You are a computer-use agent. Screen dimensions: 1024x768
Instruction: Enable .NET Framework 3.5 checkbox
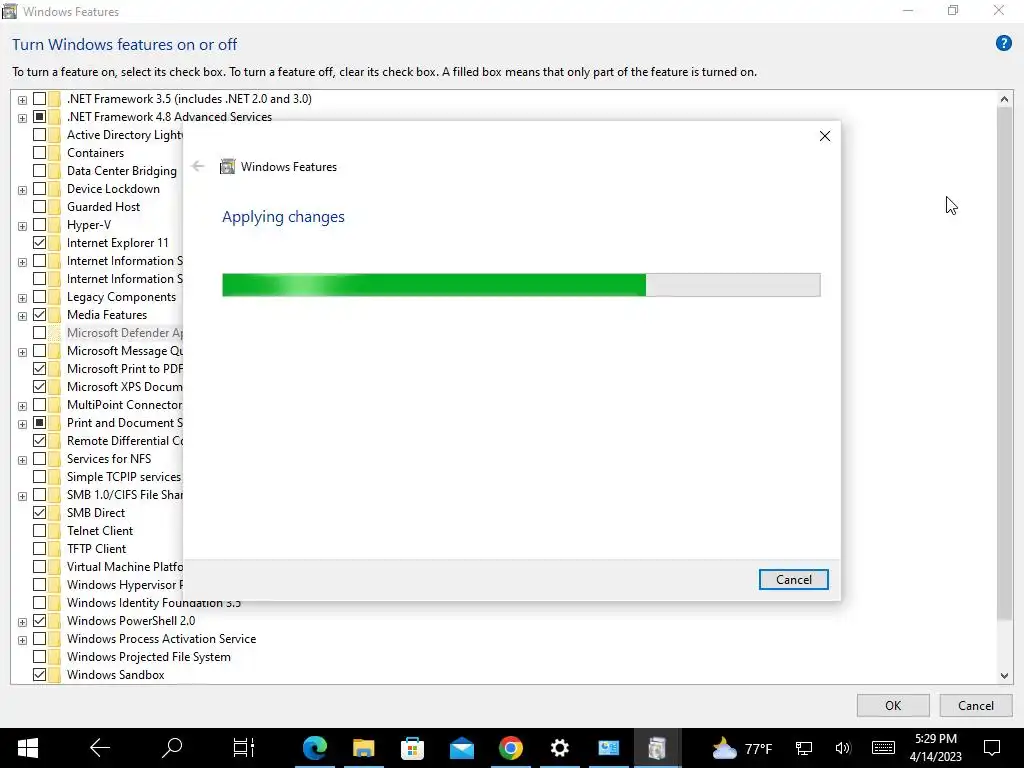coord(39,99)
